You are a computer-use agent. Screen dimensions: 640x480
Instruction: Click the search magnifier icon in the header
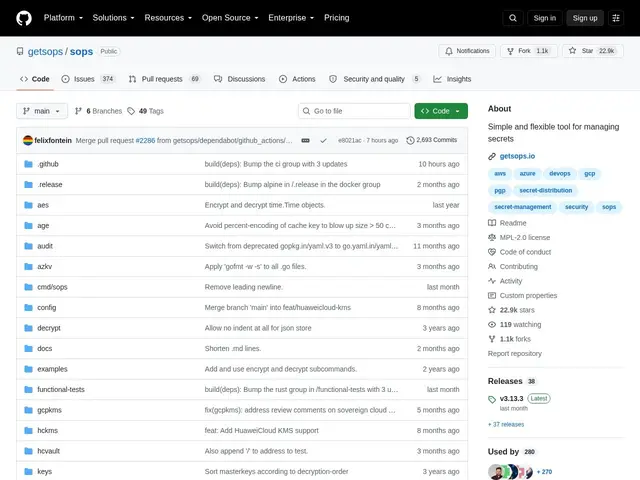(x=513, y=18)
